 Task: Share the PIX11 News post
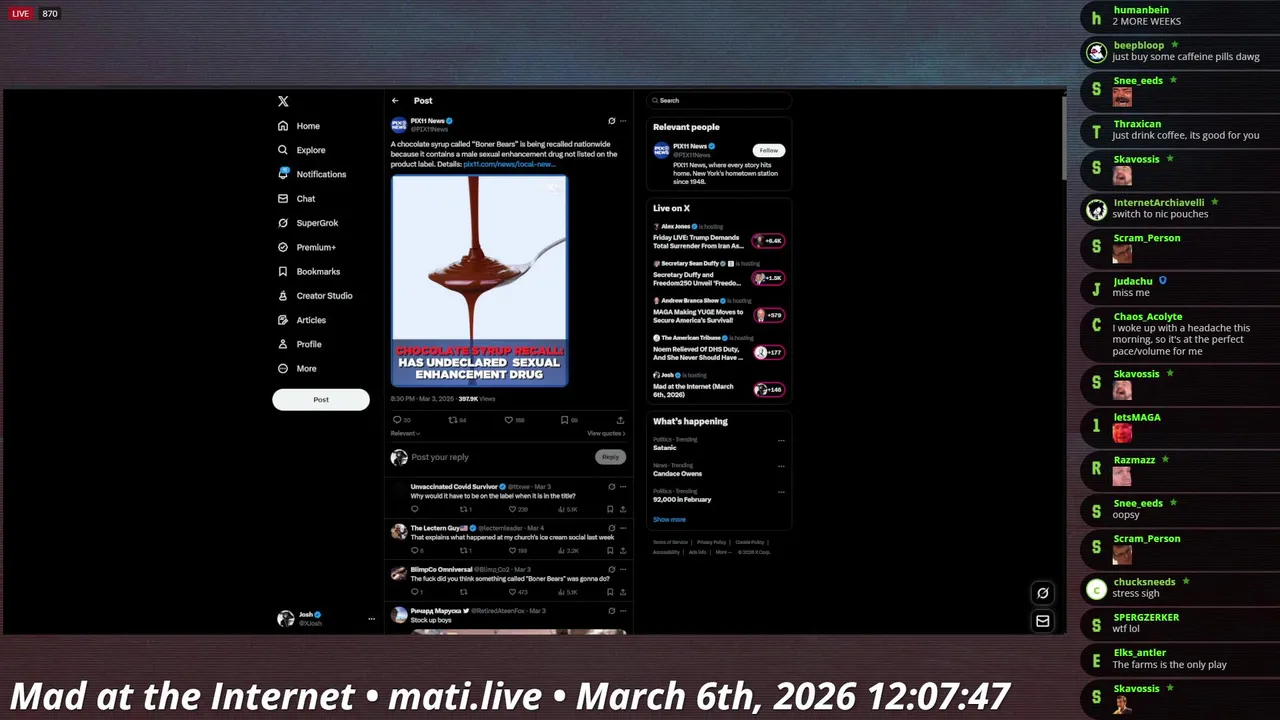620,420
